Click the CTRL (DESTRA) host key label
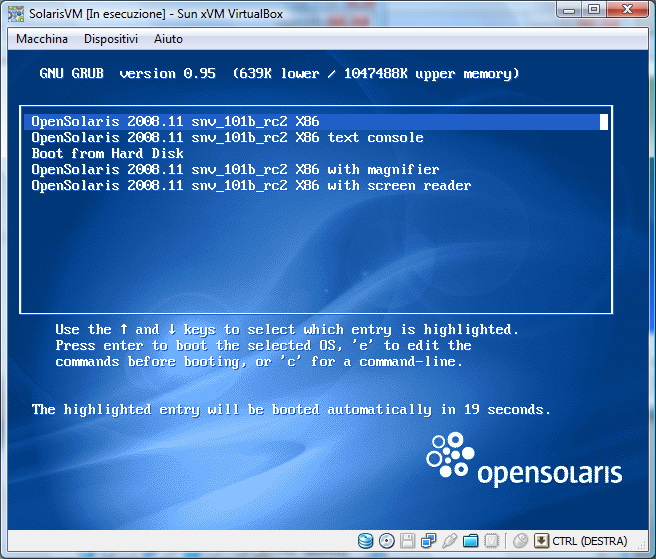This screenshot has height=559, width=656. [x=589, y=541]
